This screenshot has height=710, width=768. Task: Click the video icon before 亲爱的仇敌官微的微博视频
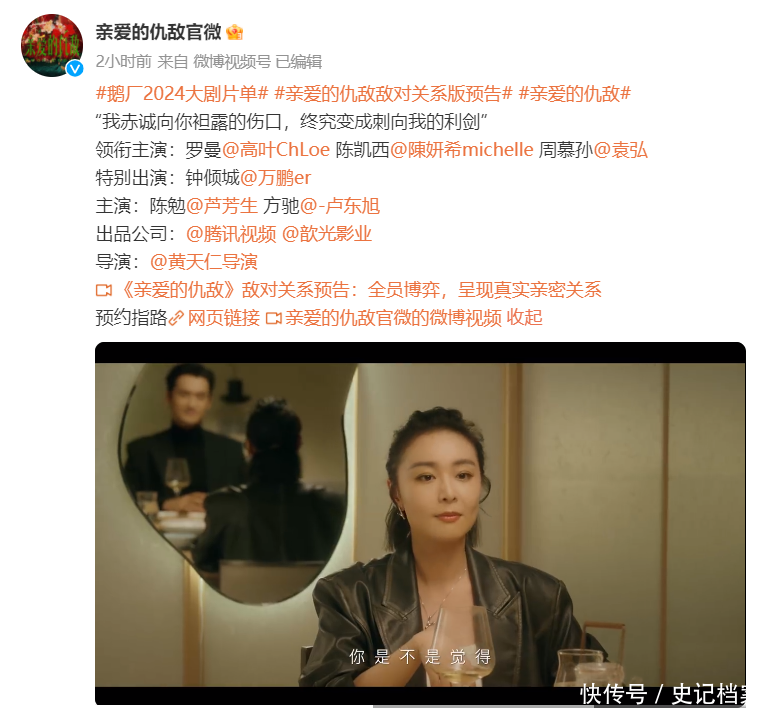point(273,318)
